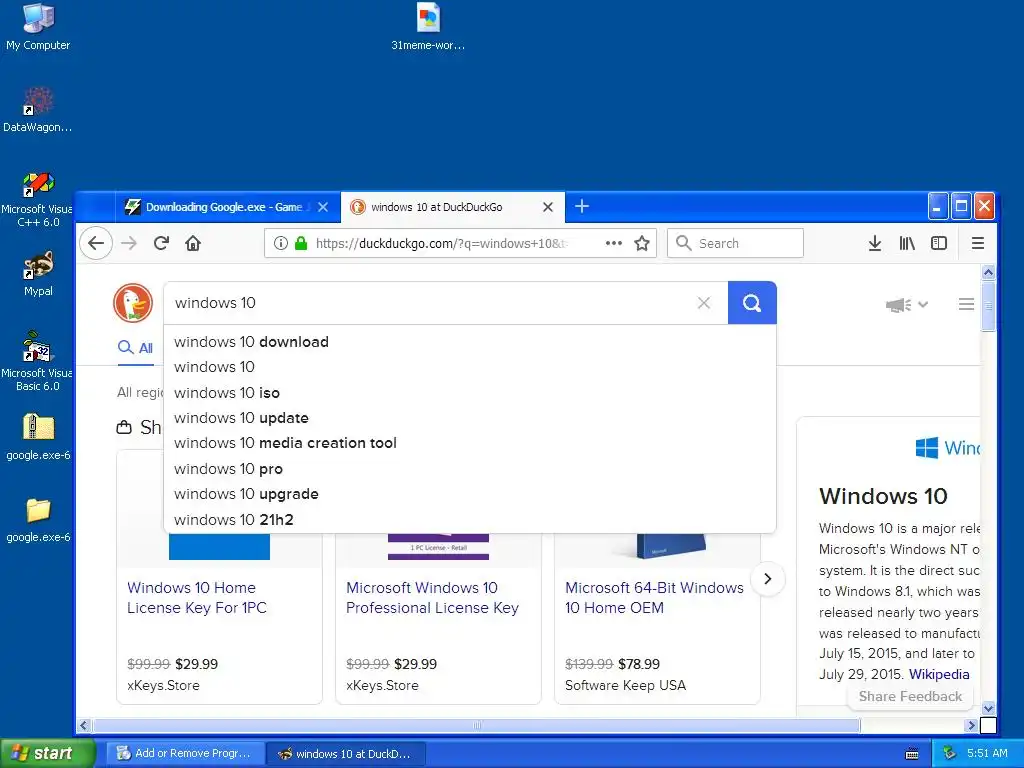
Task: Show next shopping results with arrow
Action: [x=768, y=579]
